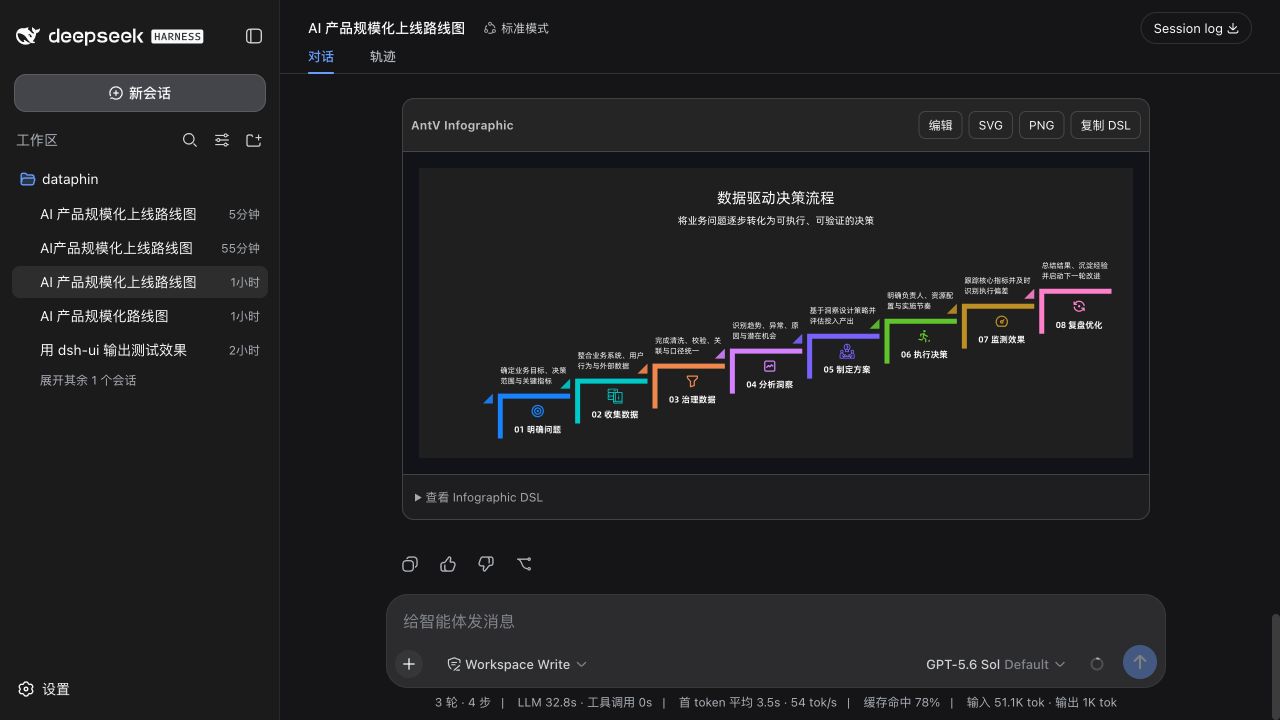Give thumbs up to response

[448, 564]
